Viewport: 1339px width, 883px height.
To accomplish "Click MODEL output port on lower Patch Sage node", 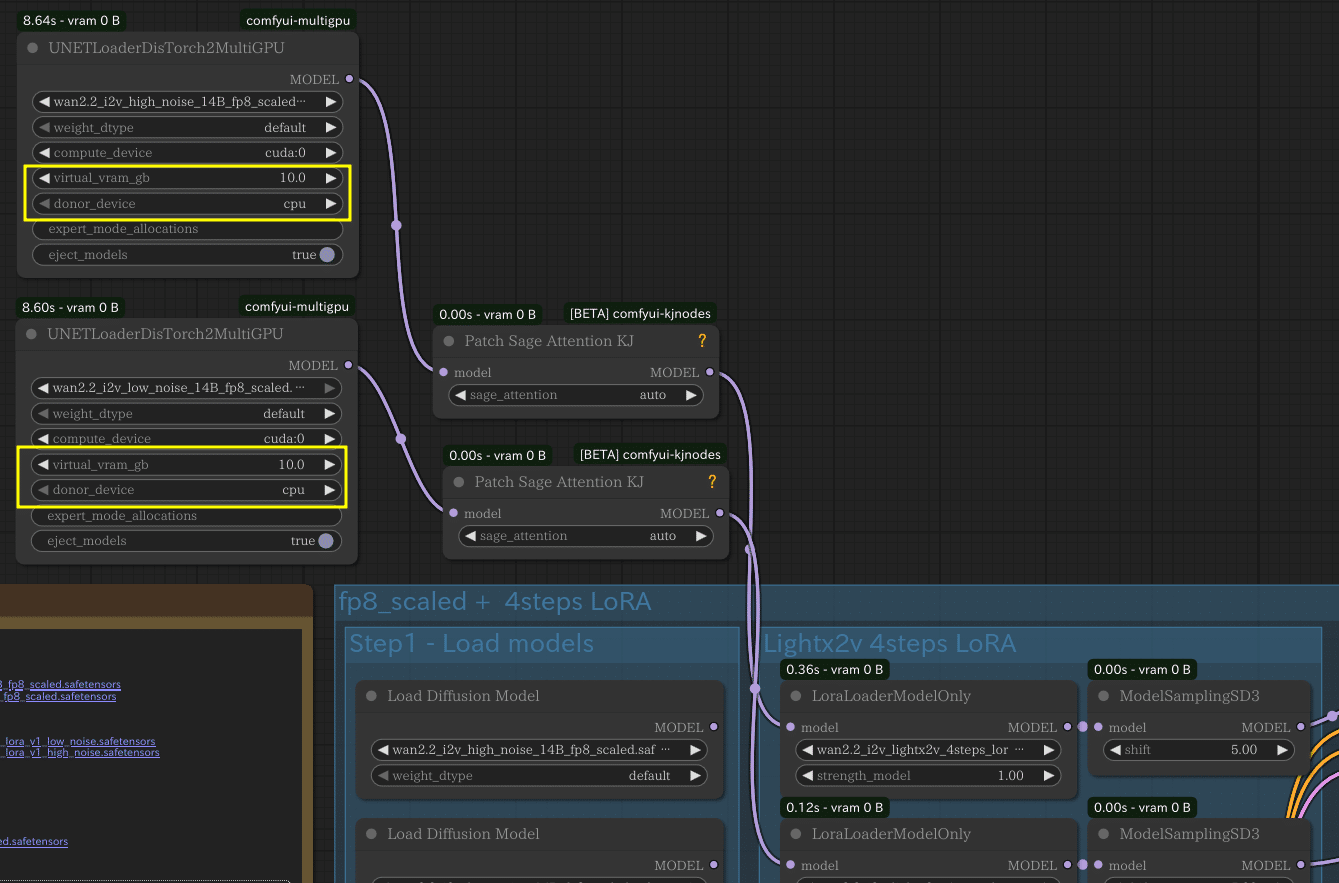I will point(720,513).
